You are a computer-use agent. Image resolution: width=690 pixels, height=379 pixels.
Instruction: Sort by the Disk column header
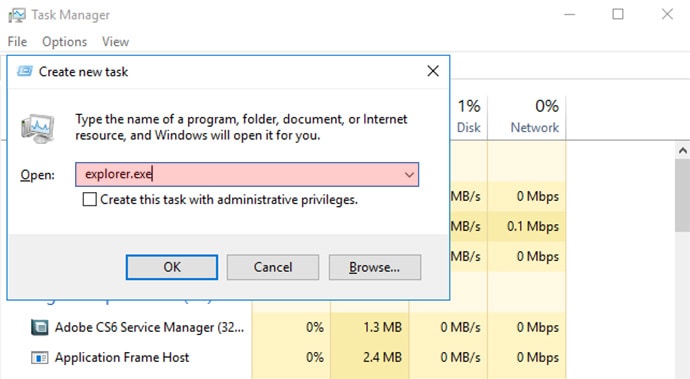click(469, 117)
